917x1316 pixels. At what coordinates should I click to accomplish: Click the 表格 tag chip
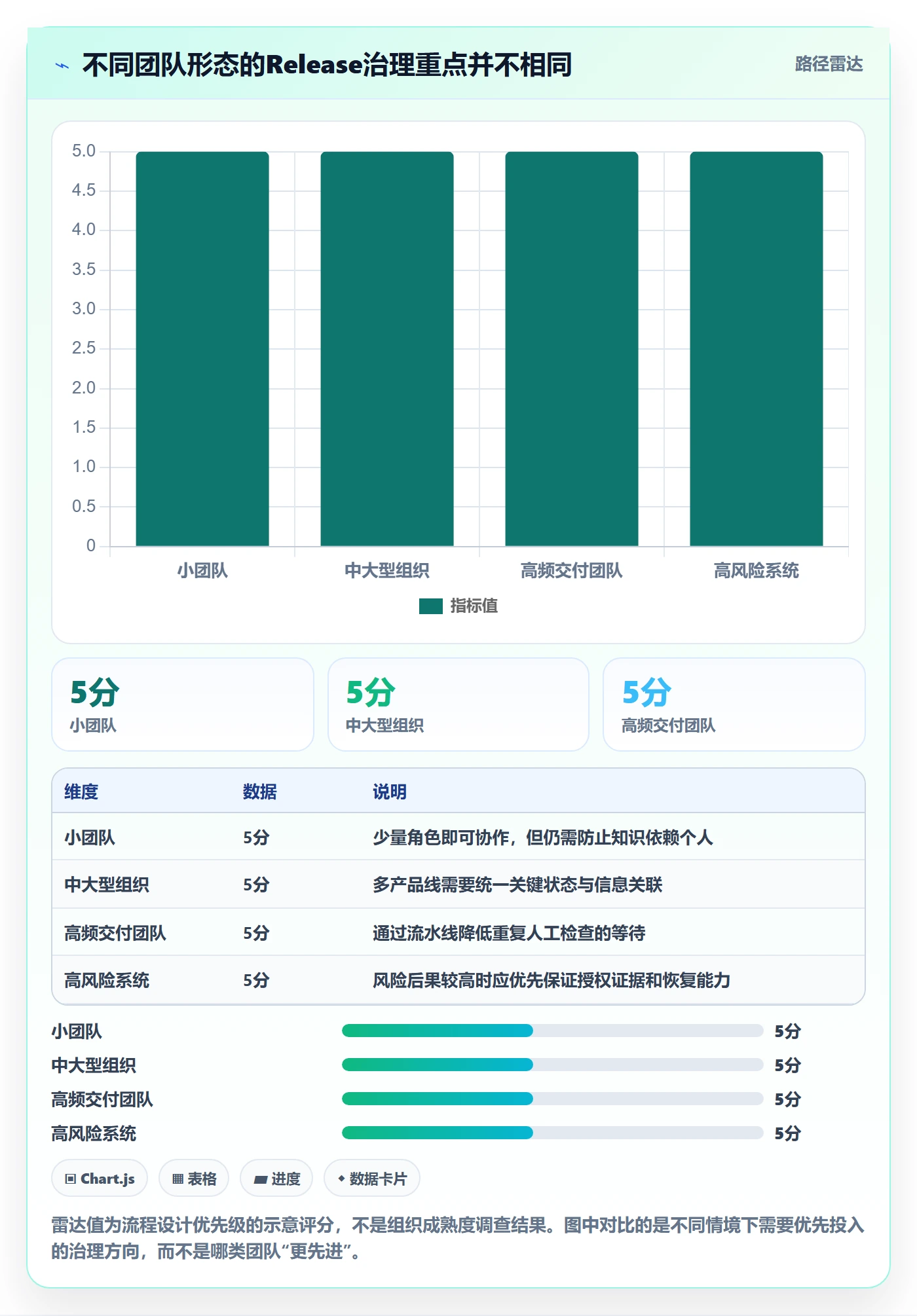click(x=194, y=1179)
